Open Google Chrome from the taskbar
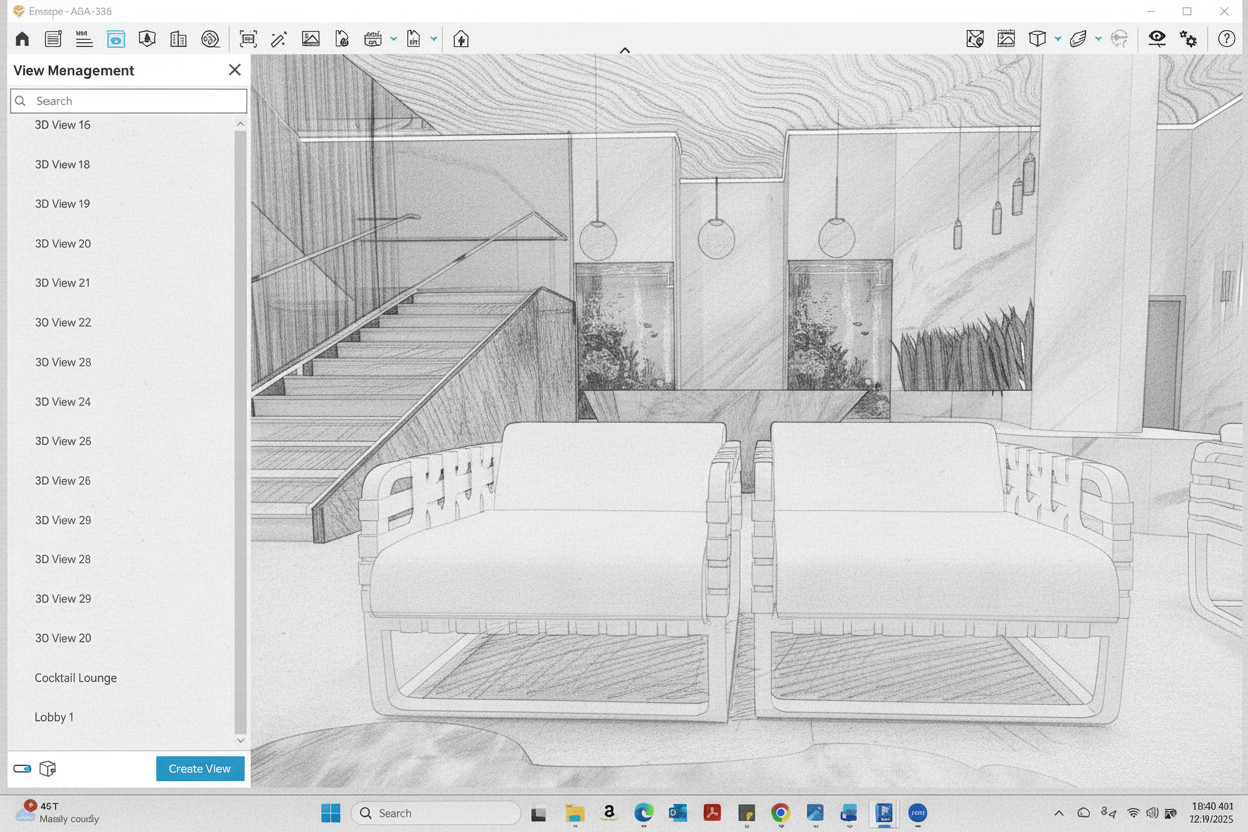 point(781,813)
